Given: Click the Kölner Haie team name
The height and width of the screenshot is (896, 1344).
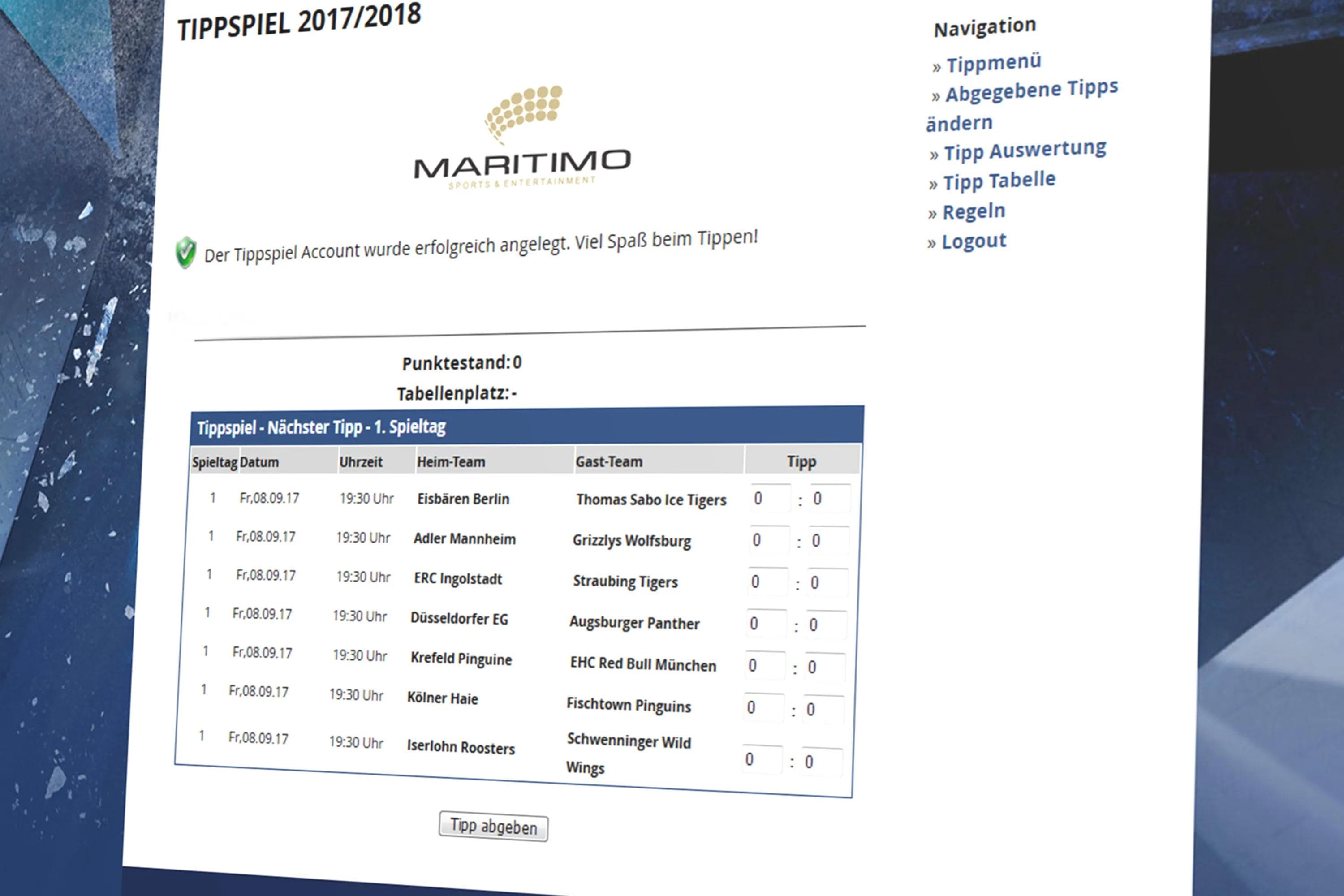Looking at the screenshot, I should pos(442,698).
